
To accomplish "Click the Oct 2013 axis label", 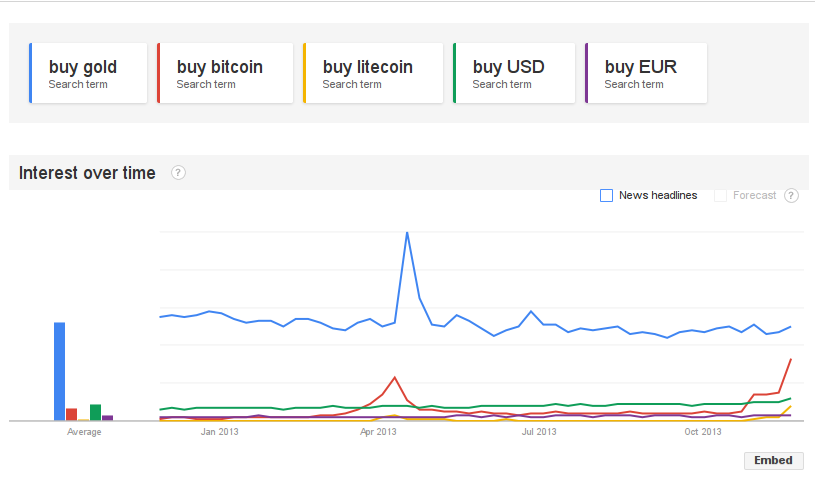I will tap(703, 432).
